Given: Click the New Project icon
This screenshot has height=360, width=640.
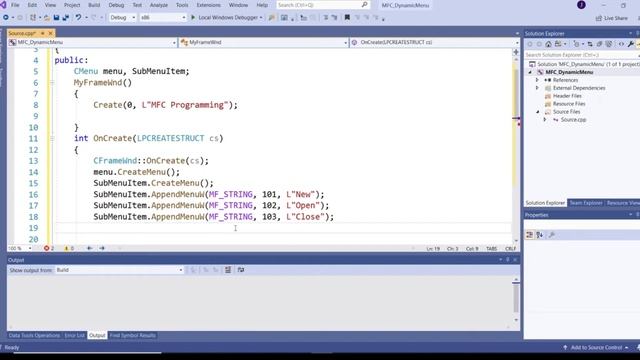Looking at the screenshot, I should (x=33, y=18).
